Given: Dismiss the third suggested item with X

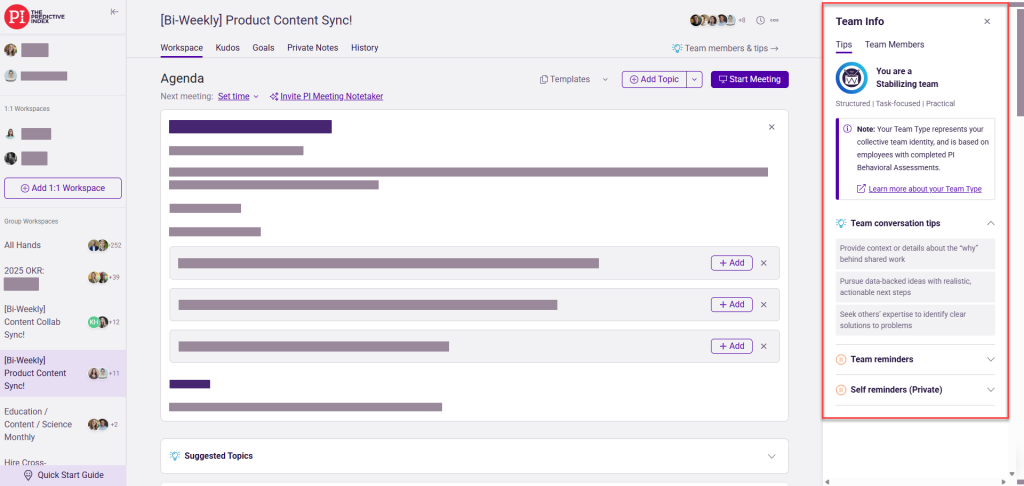Looking at the screenshot, I should pos(763,346).
